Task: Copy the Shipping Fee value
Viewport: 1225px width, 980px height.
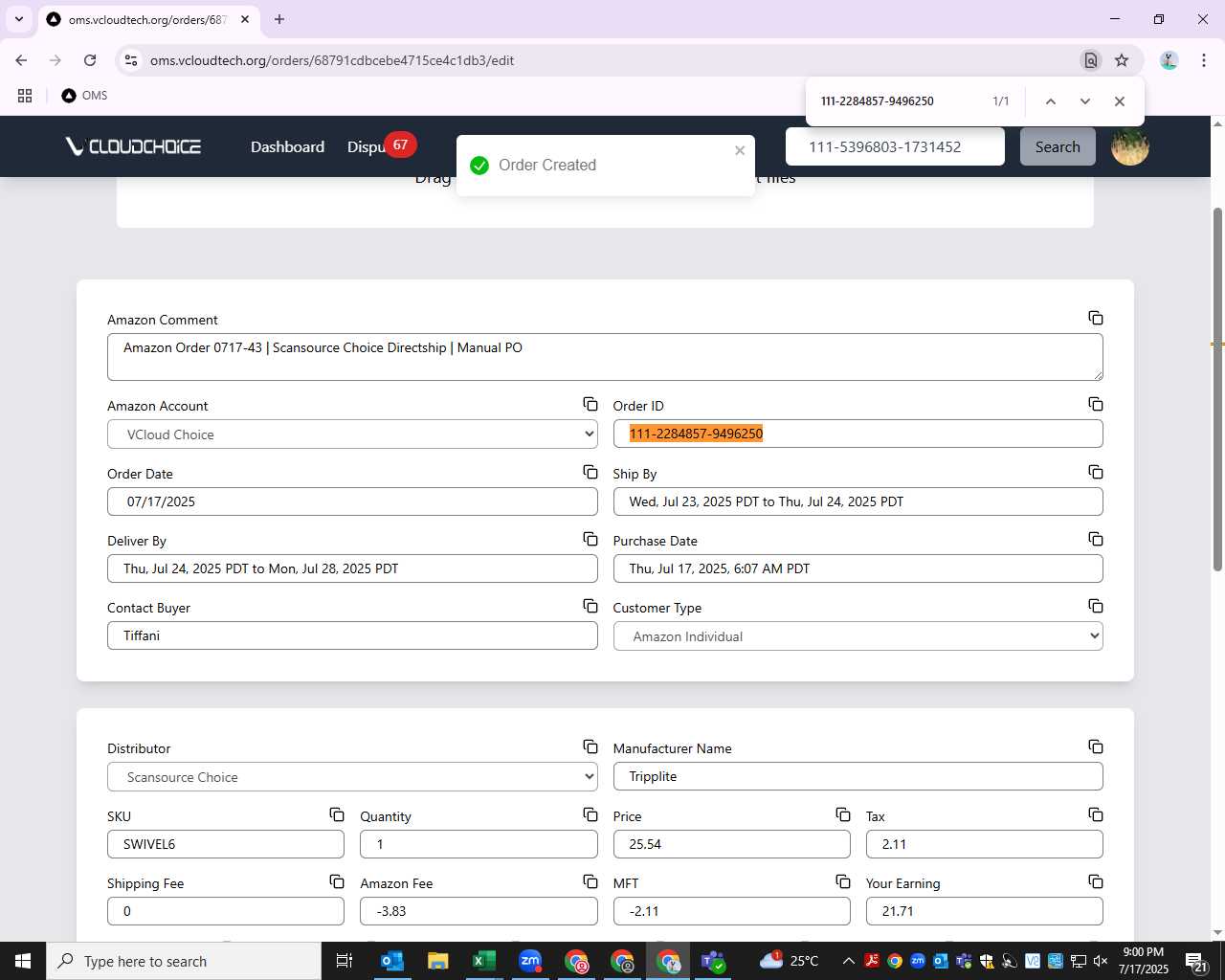Action: (x=337, y=881)
